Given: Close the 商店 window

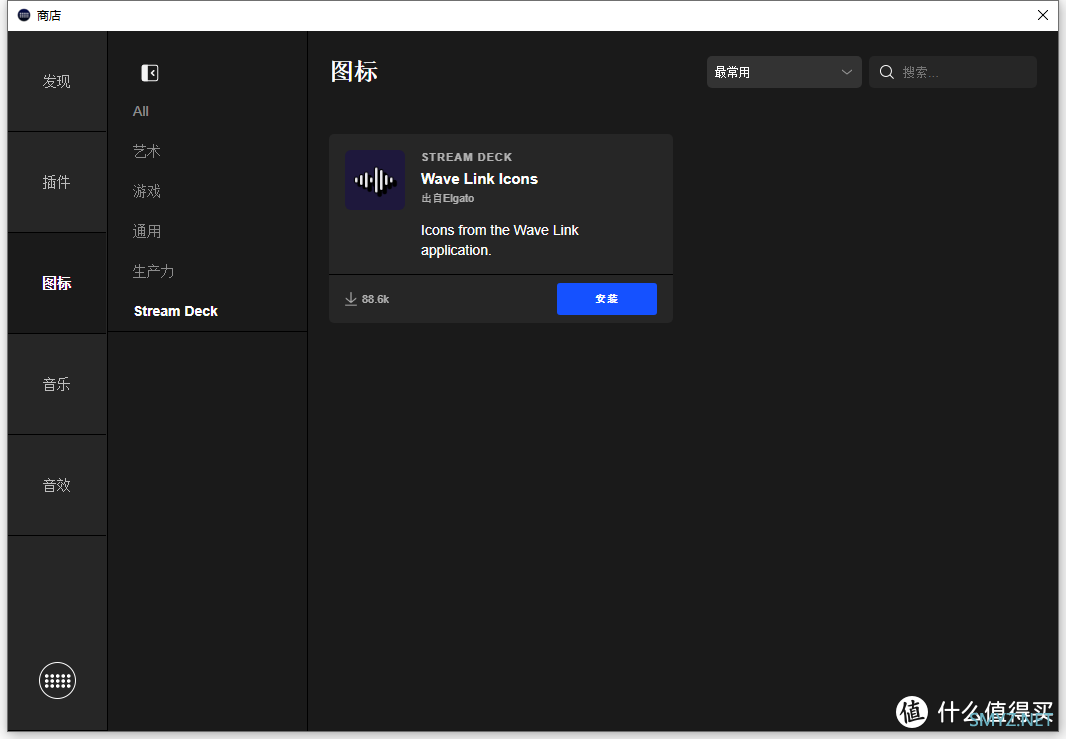Looking at the screenshot, I should click(1043, 15).
